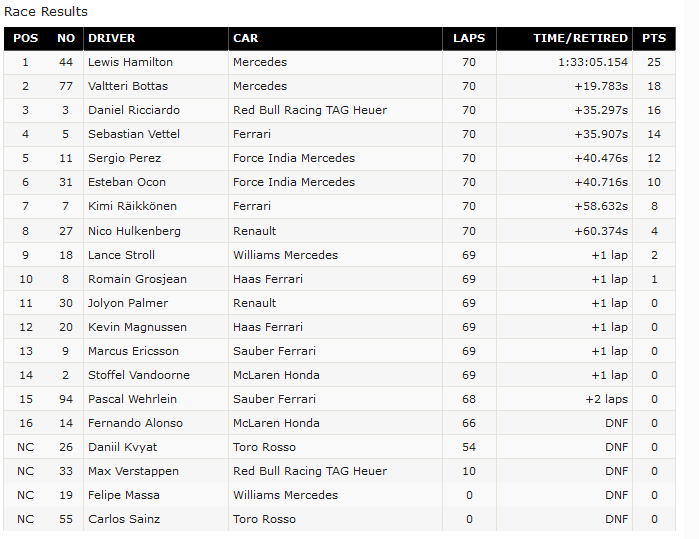Click Hamilton's race time 1:33:05.154
699x539 pixels.
[x=593, y=62]
